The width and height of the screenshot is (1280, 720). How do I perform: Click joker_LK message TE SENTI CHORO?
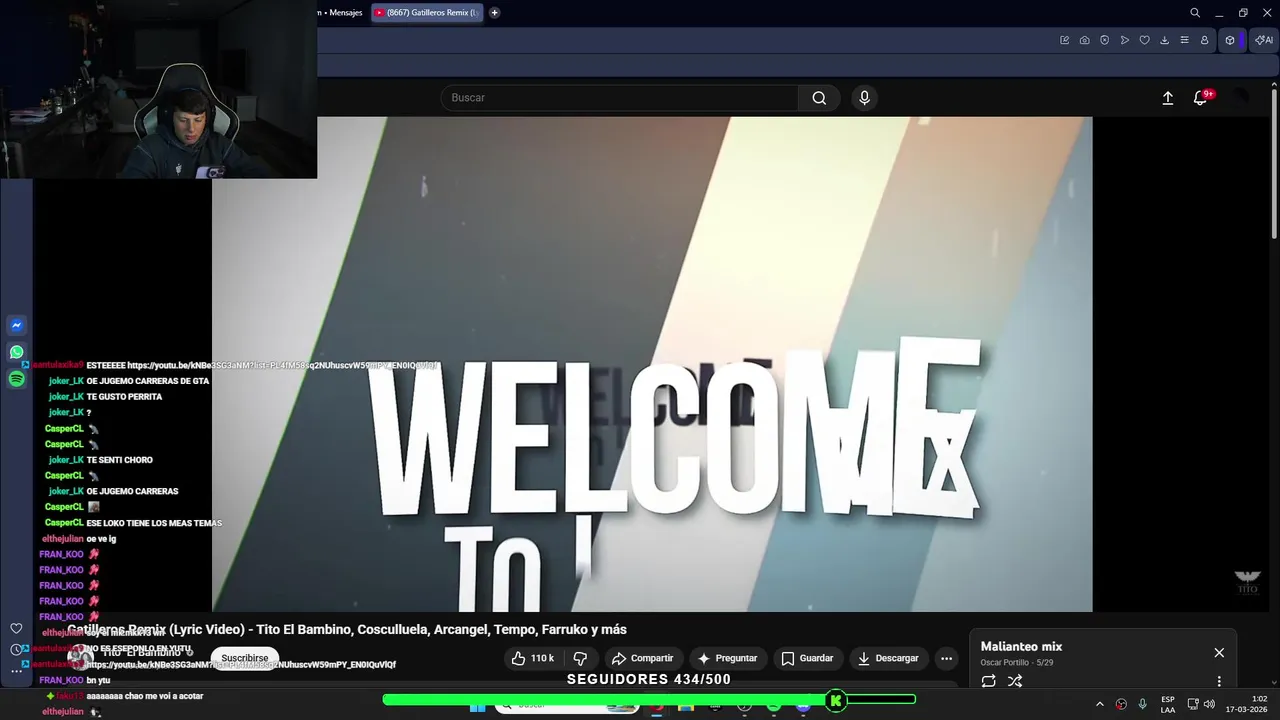point(119,460)
